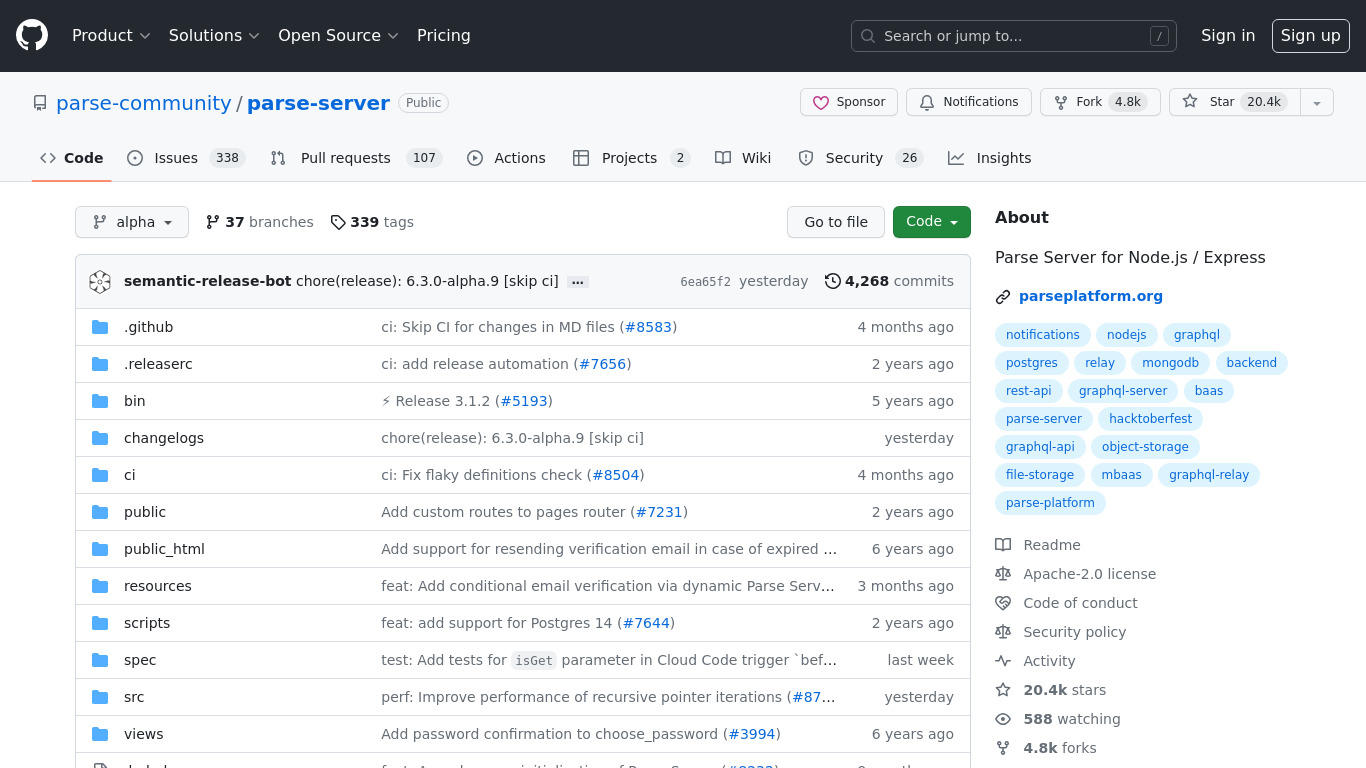1366x768 pixels.
Task: Open the star lists dropdown arrow
Action: 1317,102
